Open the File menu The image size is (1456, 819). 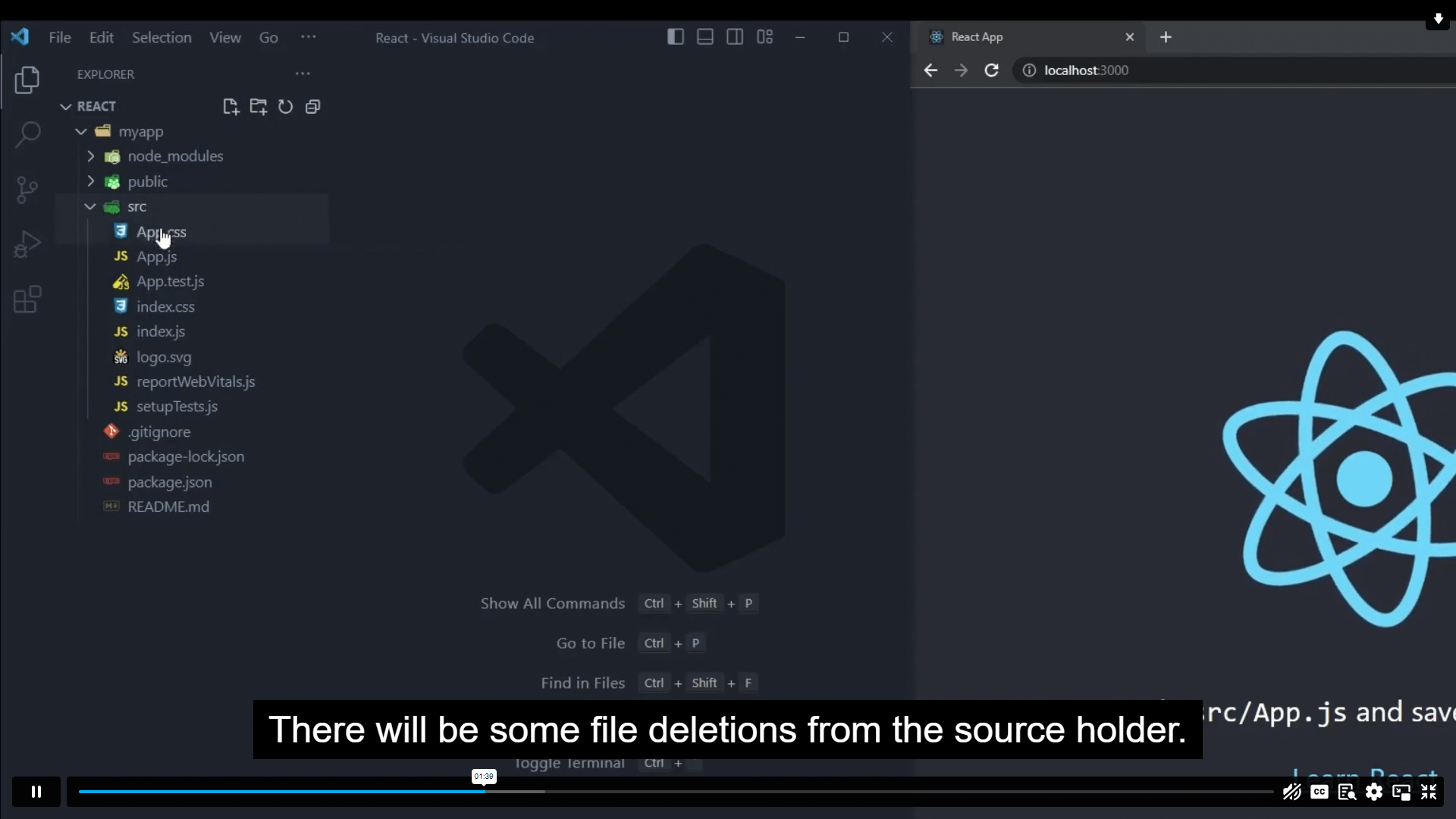click(x=60, y=37)
